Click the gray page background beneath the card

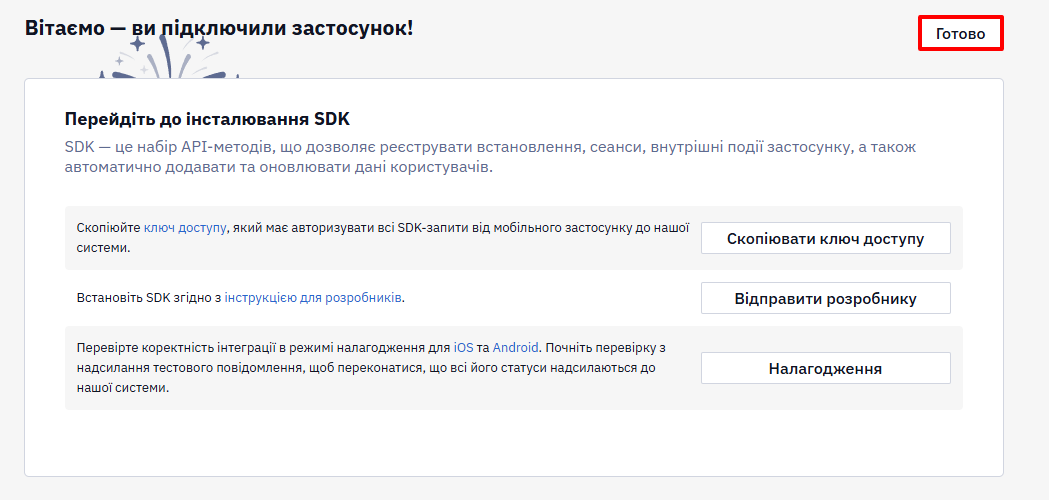coord(514,489)
